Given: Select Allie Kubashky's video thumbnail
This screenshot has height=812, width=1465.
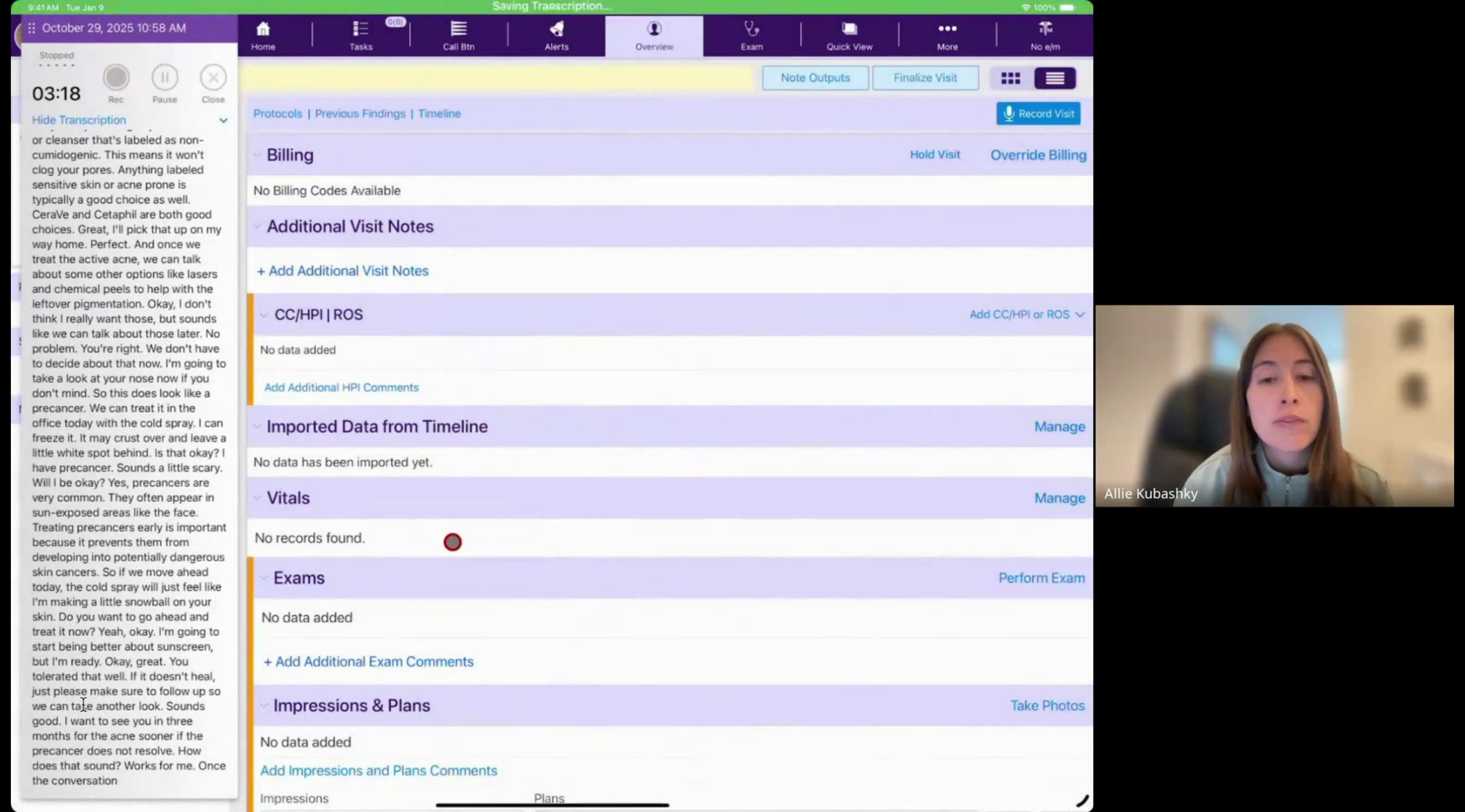Looking at the screenshot, I should [1275, 406].
